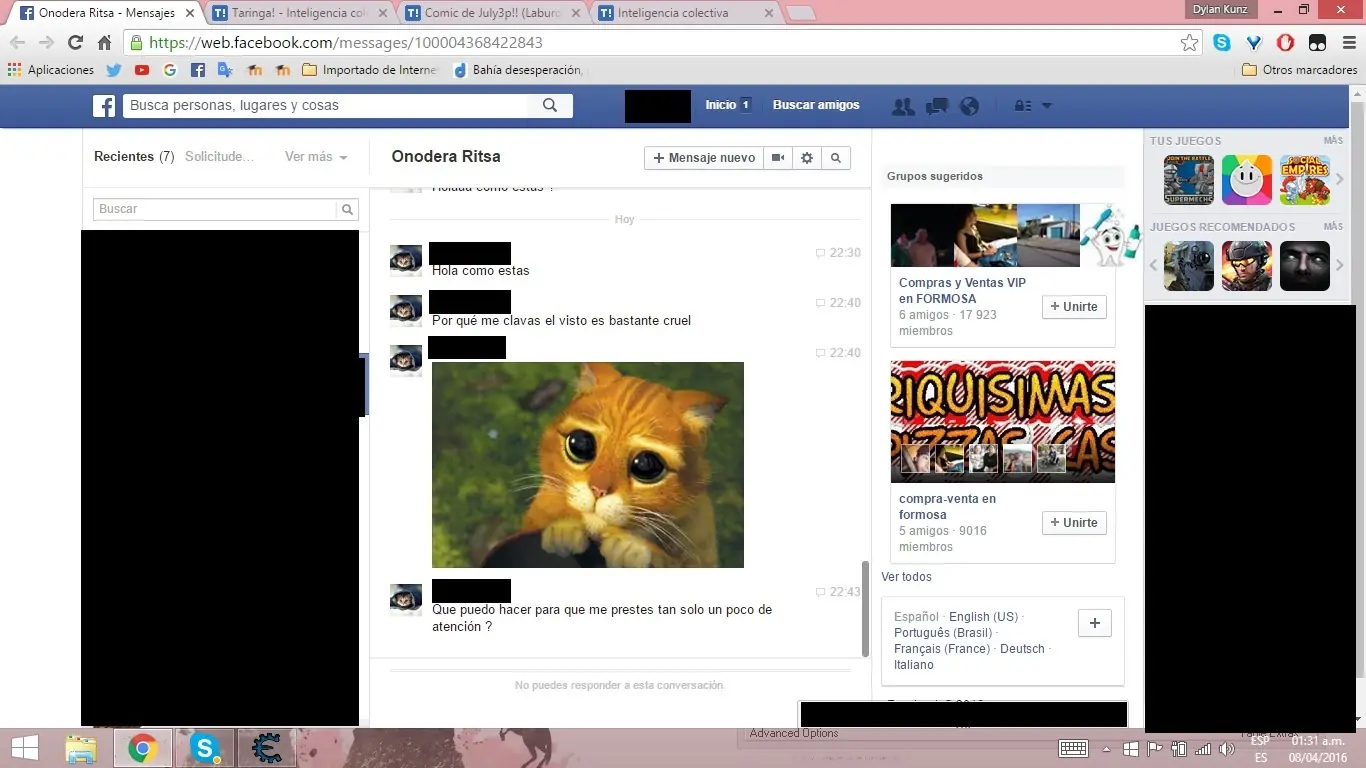Click the Tampermonkey extension icon
This screenshot has height=768, width=1366.
coord(1318,43)
